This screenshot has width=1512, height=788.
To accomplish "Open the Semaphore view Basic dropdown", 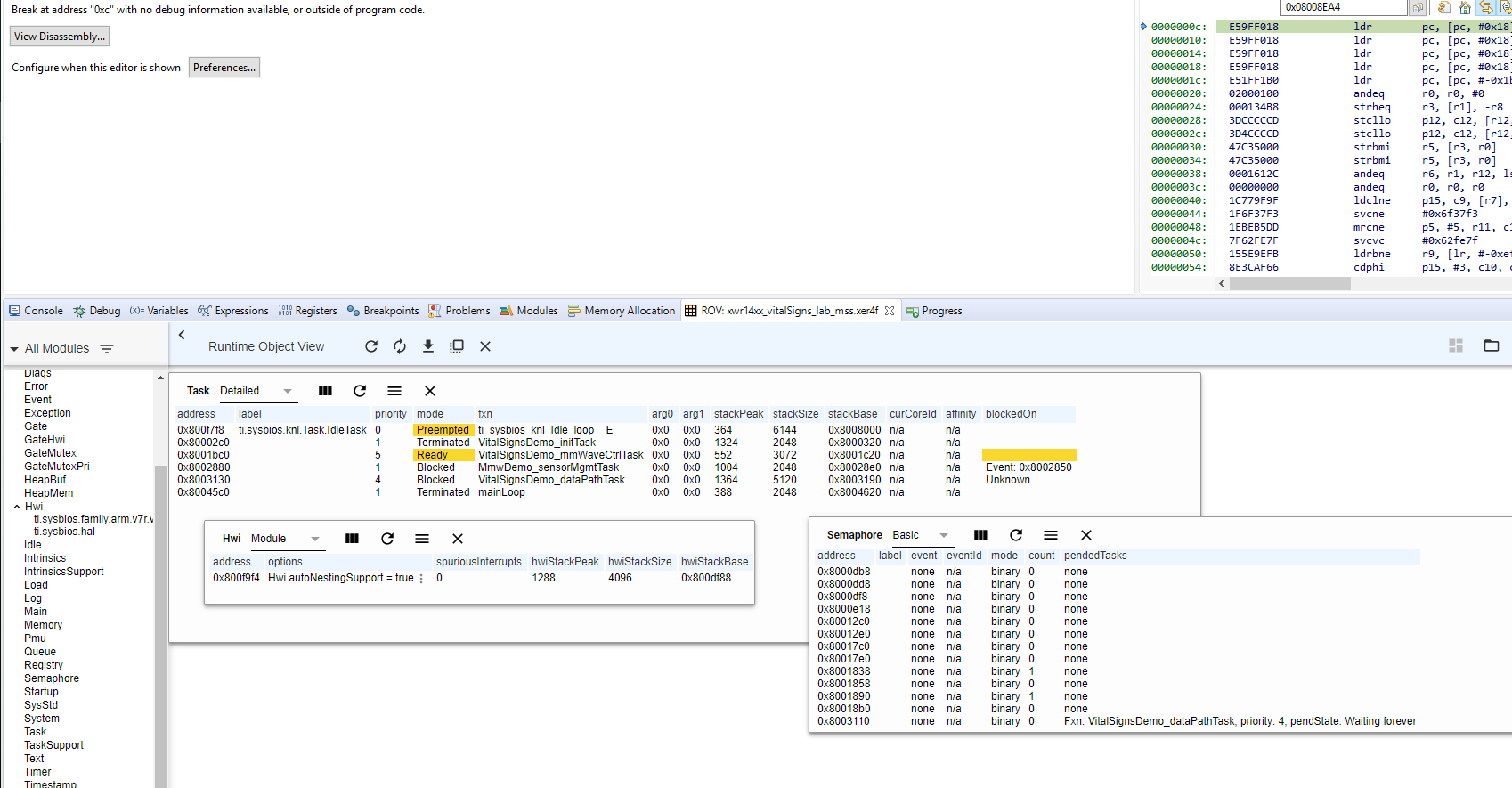I will pyautogui.click(x=921, y=535).
